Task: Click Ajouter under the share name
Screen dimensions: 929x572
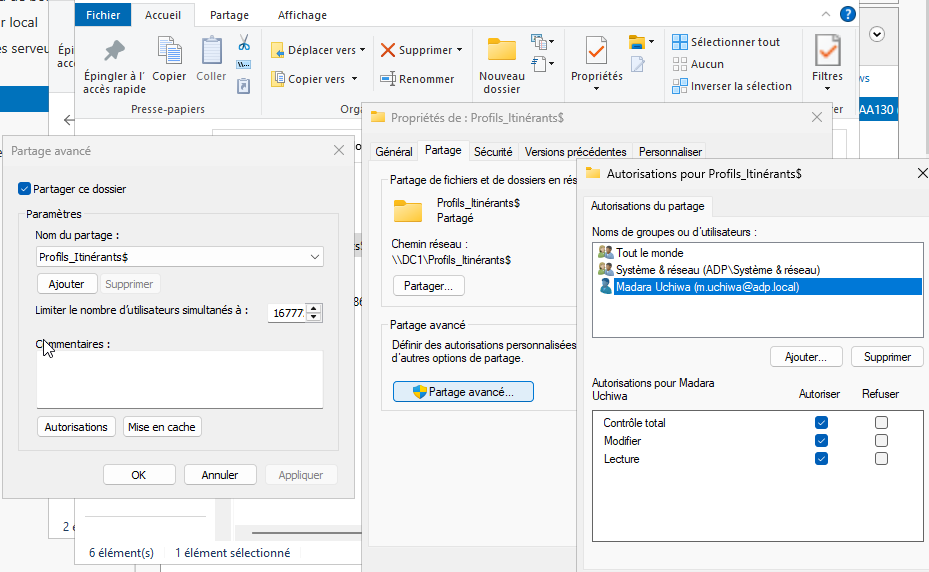Action: tap(66, 284)
